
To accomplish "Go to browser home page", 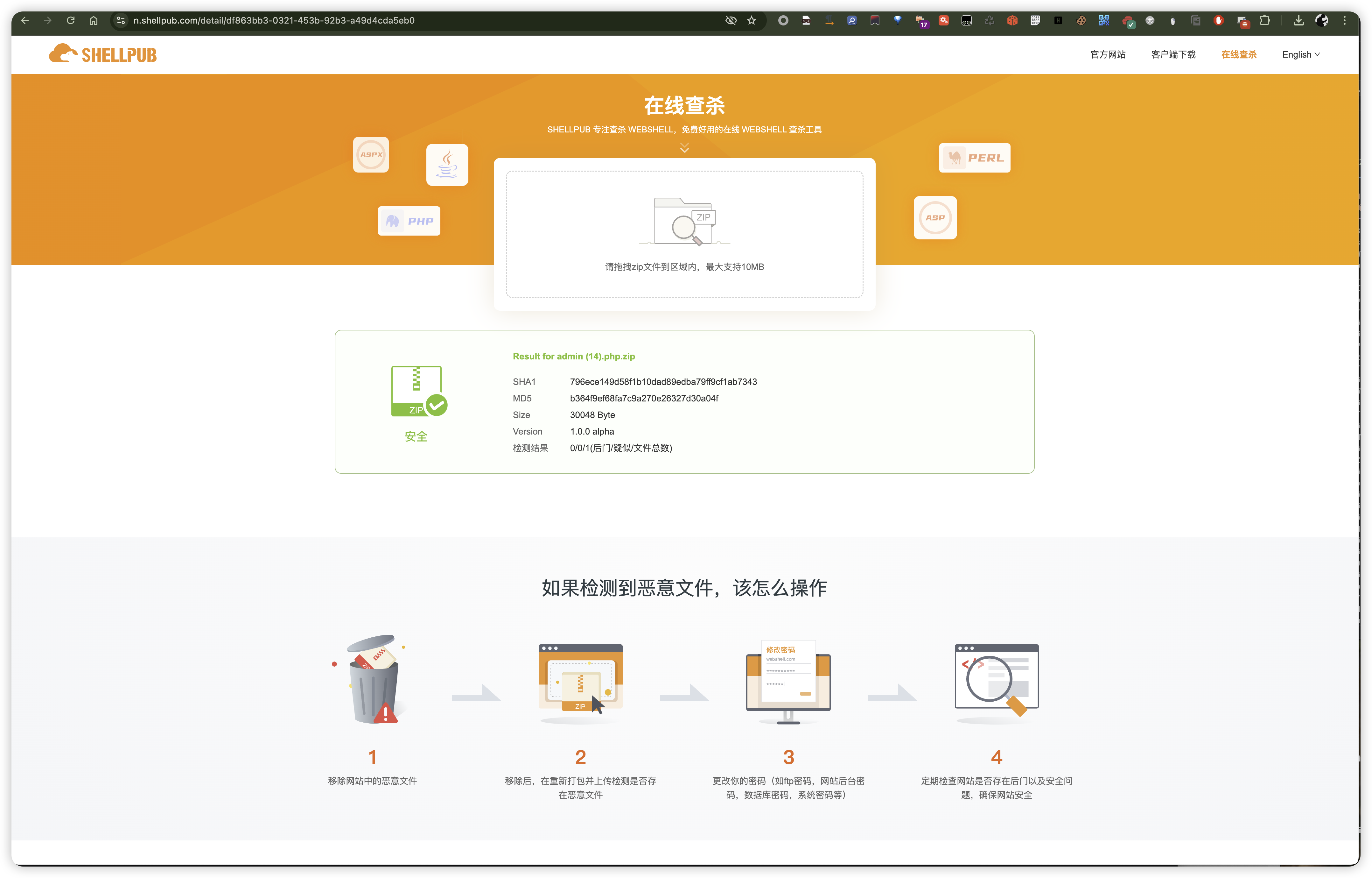I will tap(94, 20).
